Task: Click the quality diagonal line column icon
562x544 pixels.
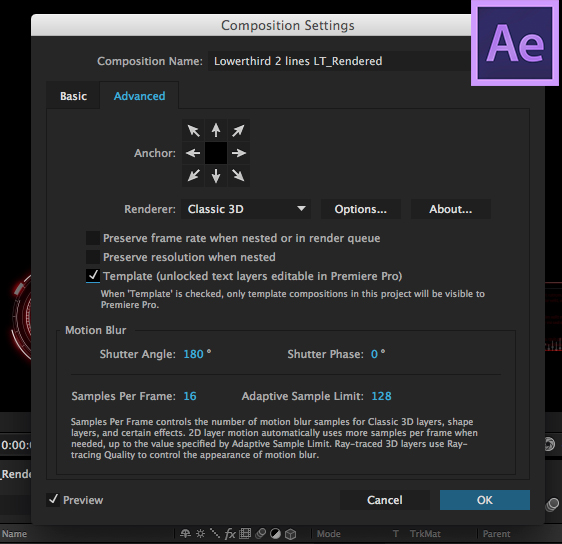Action: point(215,534)
